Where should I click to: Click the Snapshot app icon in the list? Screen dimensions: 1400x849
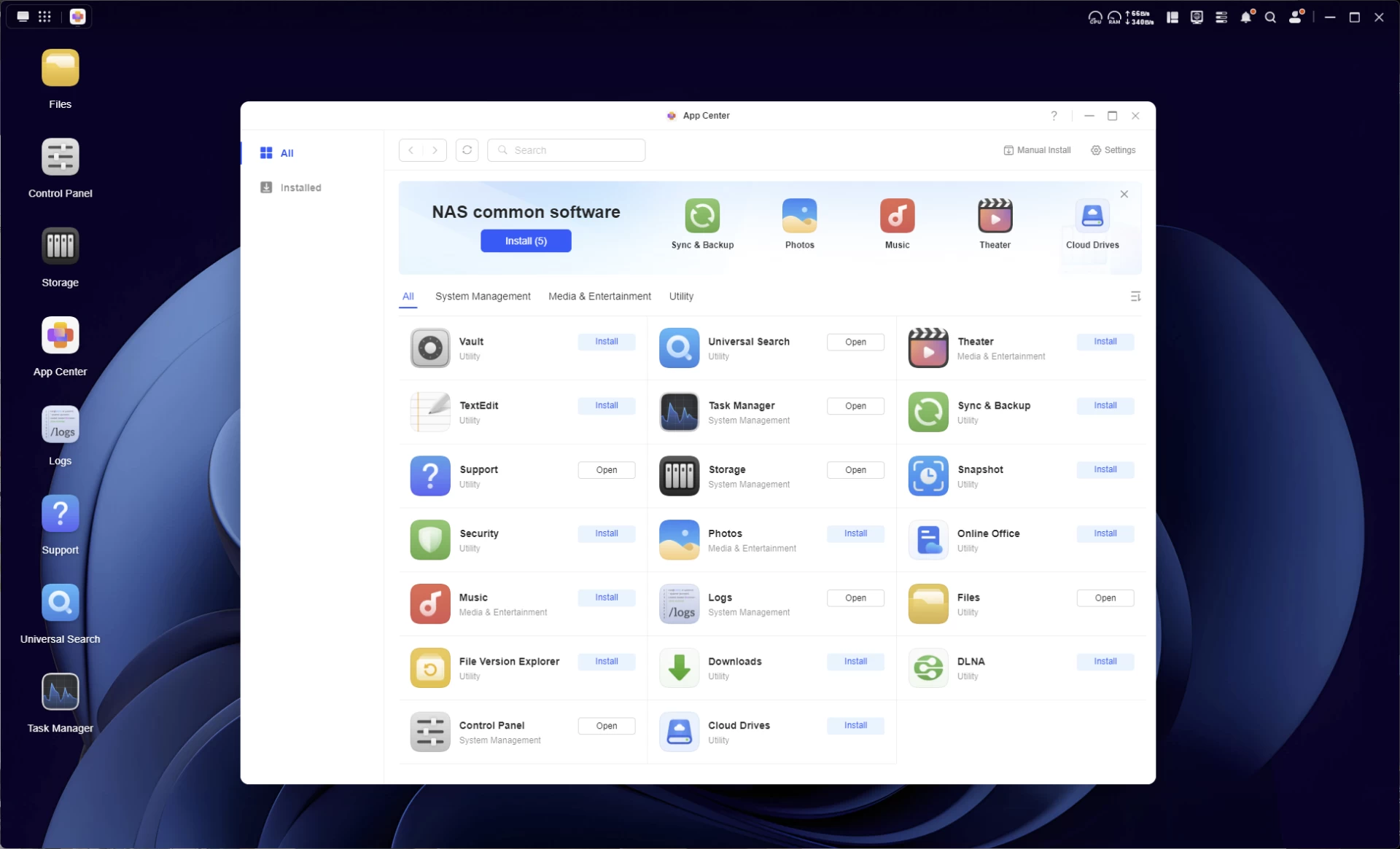point(928,476)
